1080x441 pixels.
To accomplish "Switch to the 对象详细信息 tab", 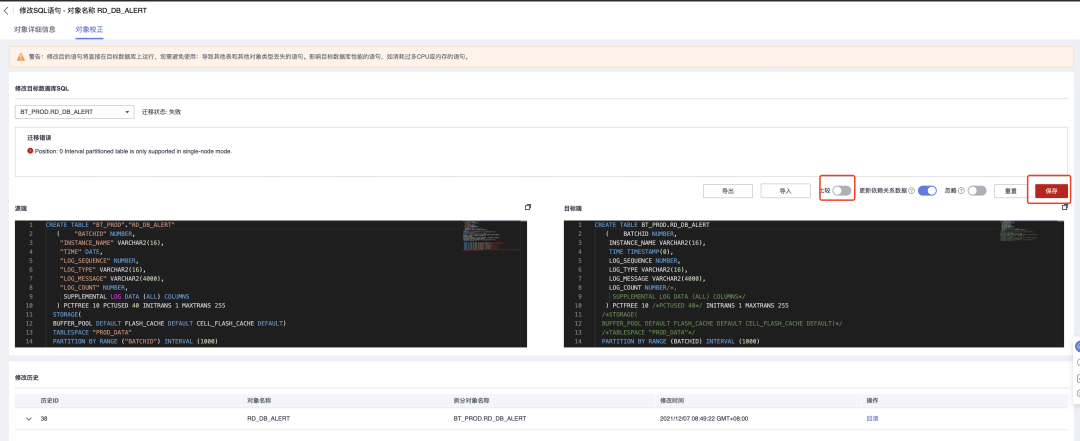I will click(35, 30).
